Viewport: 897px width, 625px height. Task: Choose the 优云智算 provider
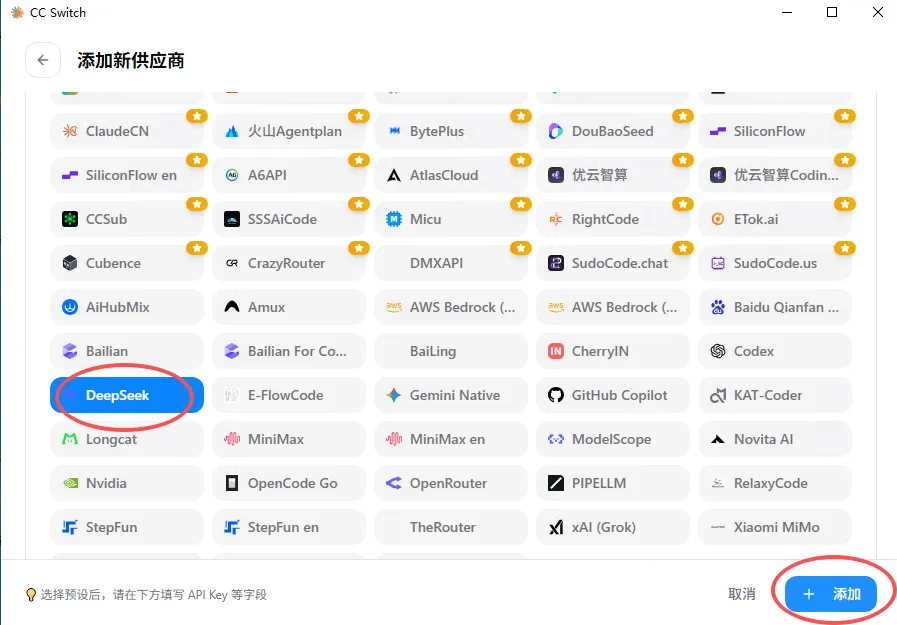click(613, 175)
